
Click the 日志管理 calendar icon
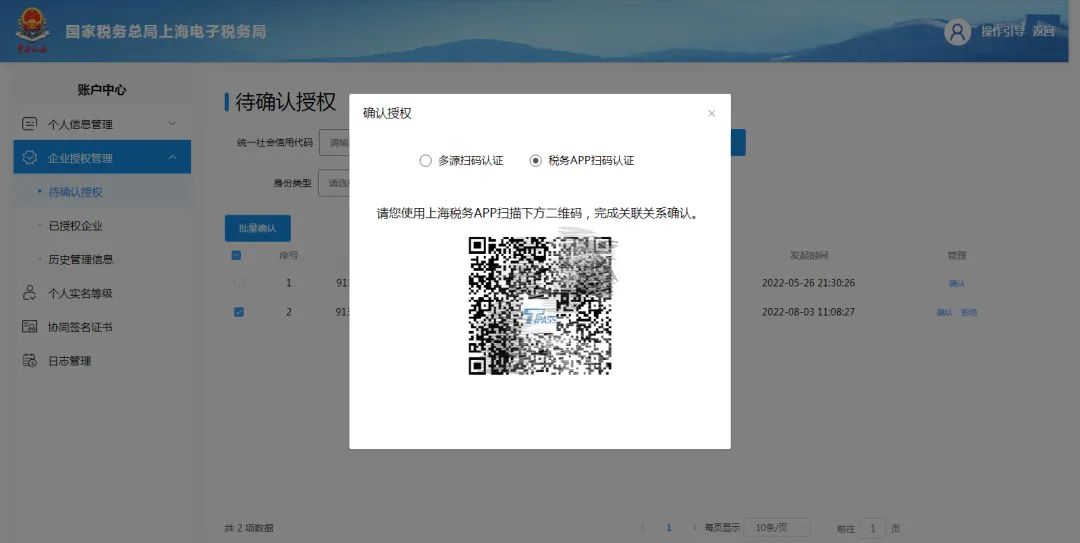[30, 360]
